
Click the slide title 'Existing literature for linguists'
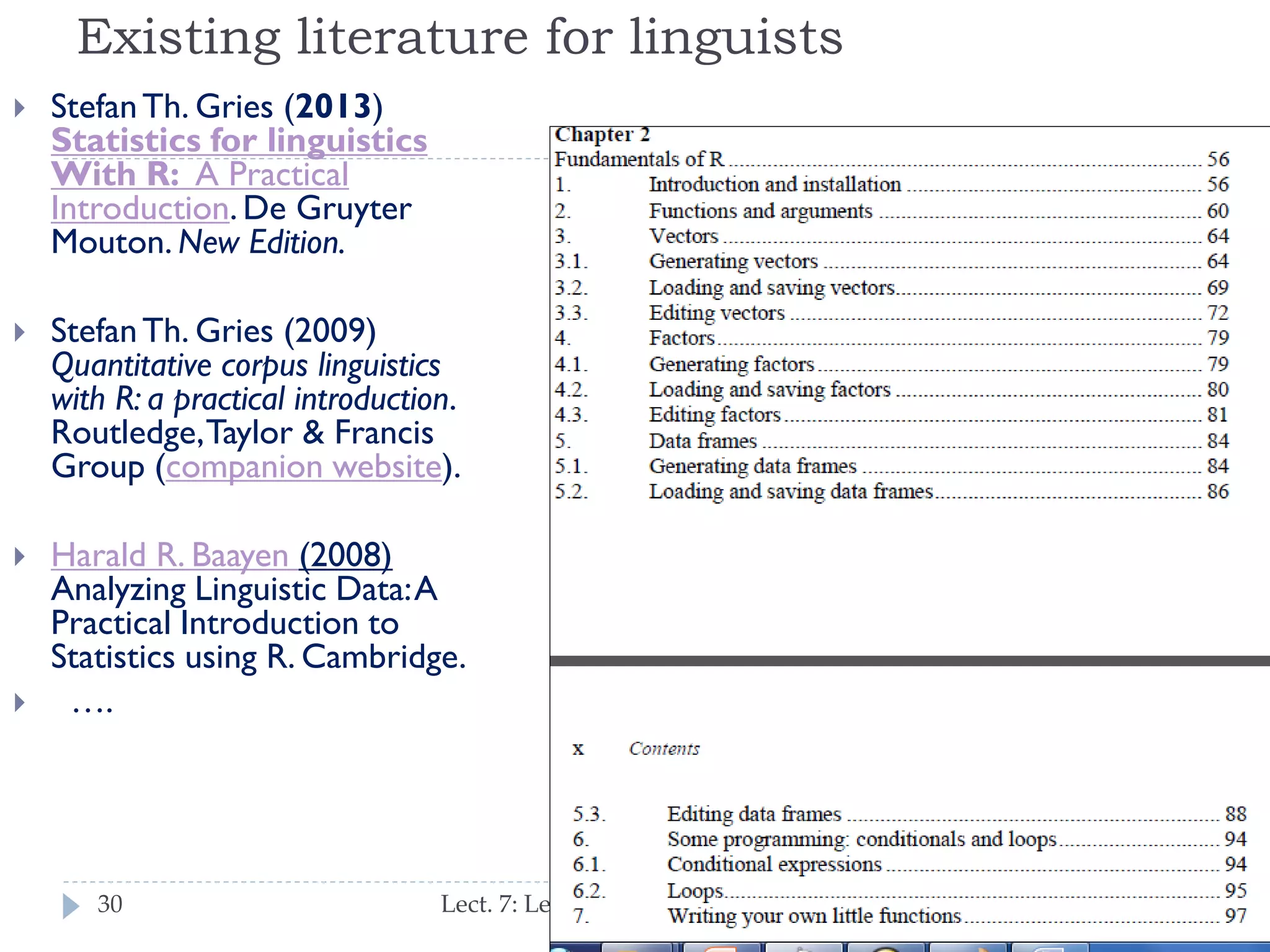point(460,38)
